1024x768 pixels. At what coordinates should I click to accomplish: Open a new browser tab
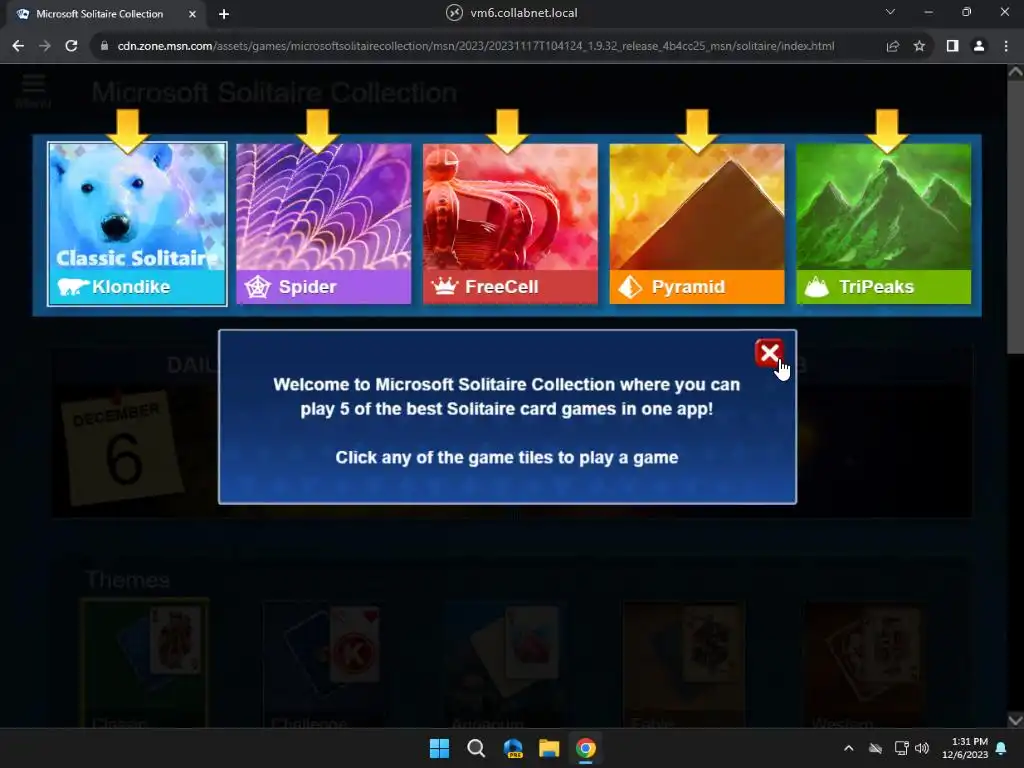224,14
